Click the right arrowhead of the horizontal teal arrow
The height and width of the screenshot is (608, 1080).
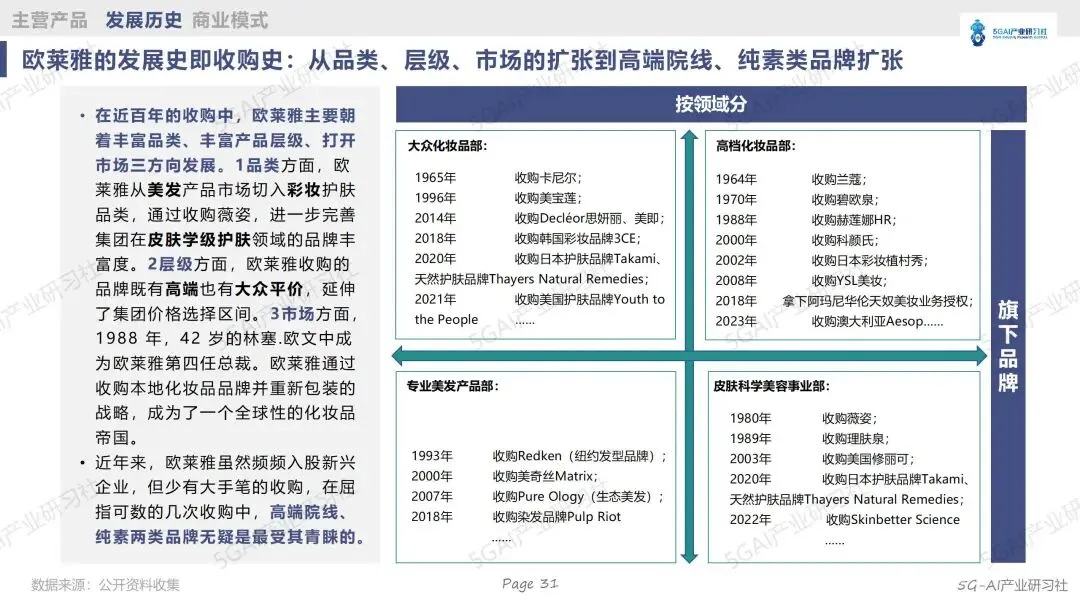point(981,356)
